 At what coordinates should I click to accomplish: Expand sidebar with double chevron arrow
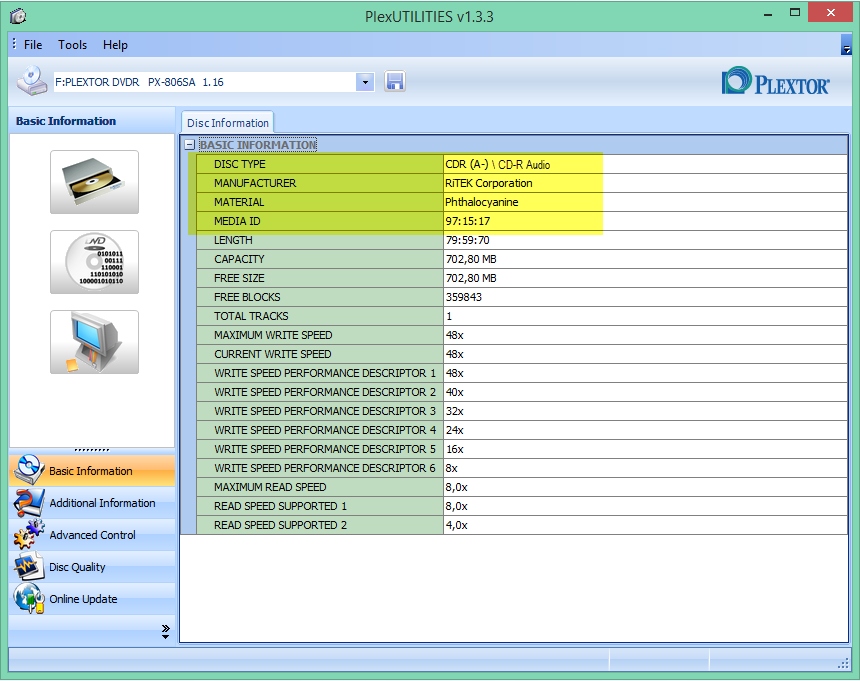[165, 631]
